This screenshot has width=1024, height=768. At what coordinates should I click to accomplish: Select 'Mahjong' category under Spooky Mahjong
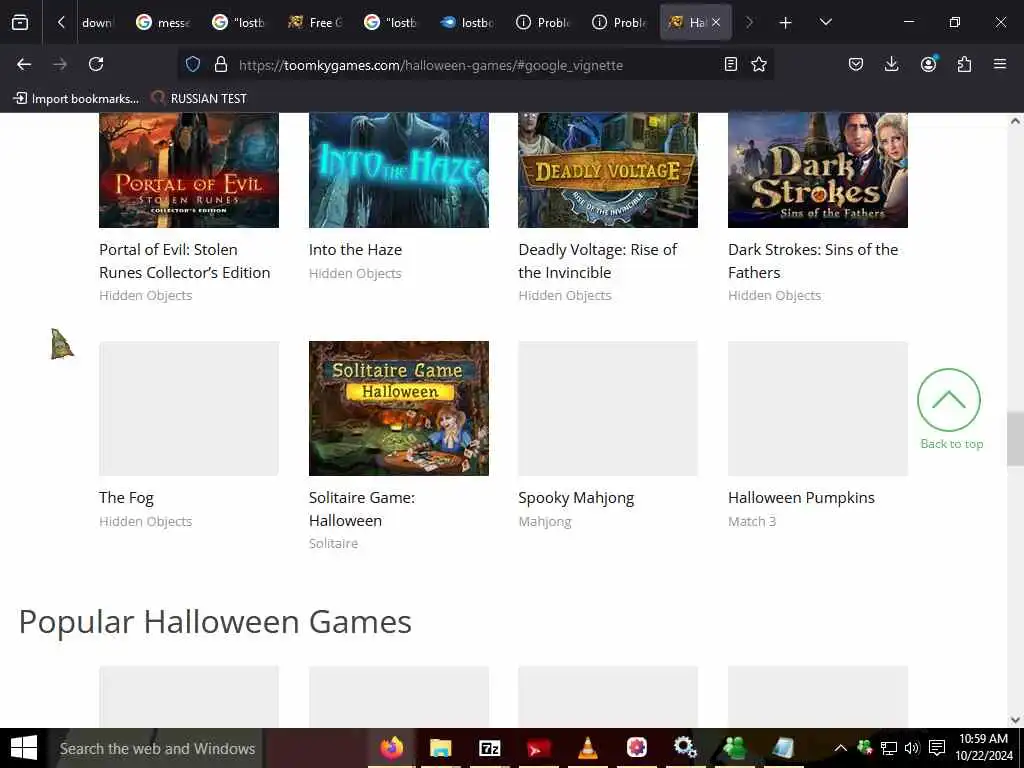545,521
